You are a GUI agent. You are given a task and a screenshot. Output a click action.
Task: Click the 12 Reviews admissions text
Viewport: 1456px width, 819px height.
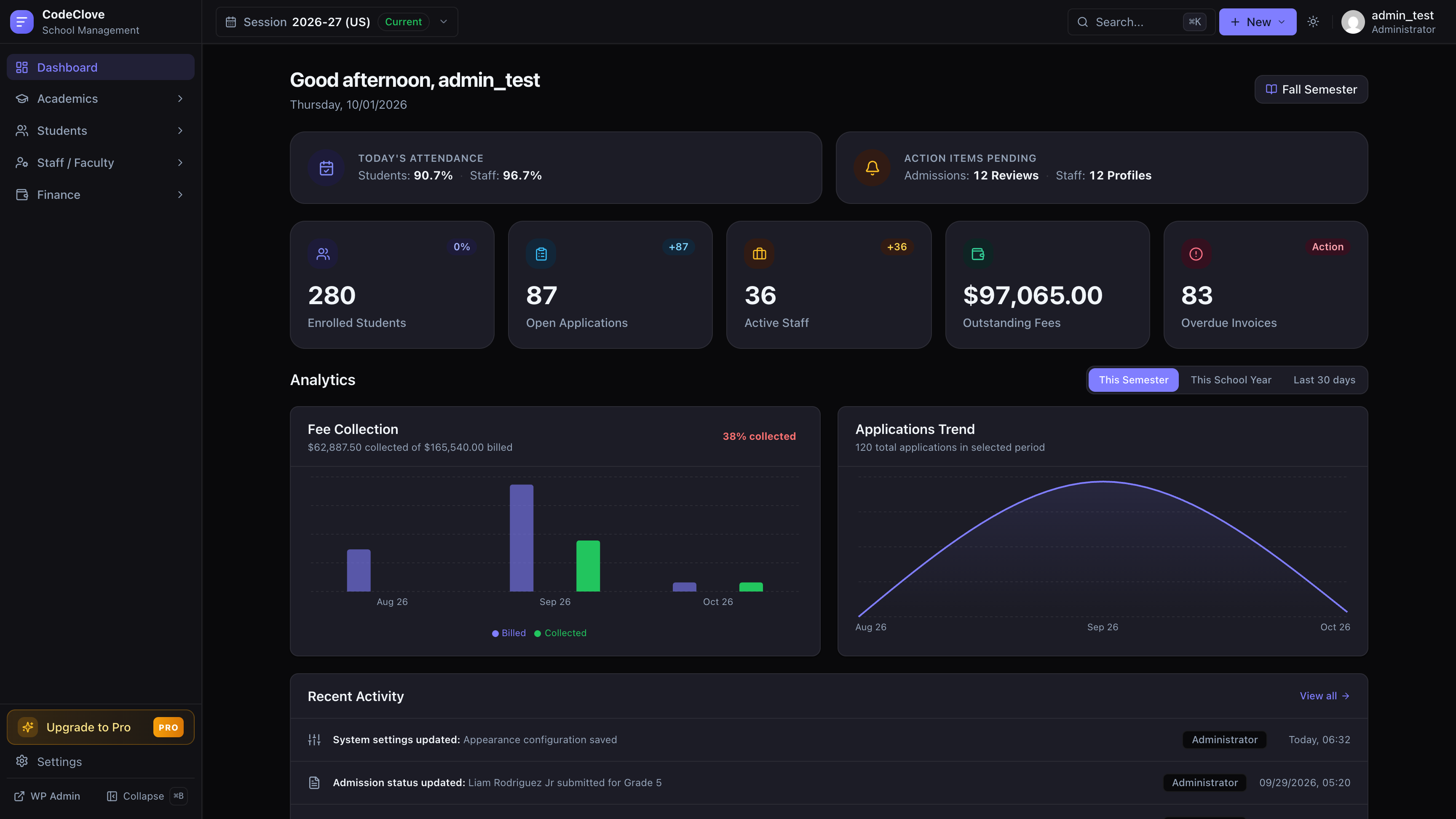click(1006, 175)
